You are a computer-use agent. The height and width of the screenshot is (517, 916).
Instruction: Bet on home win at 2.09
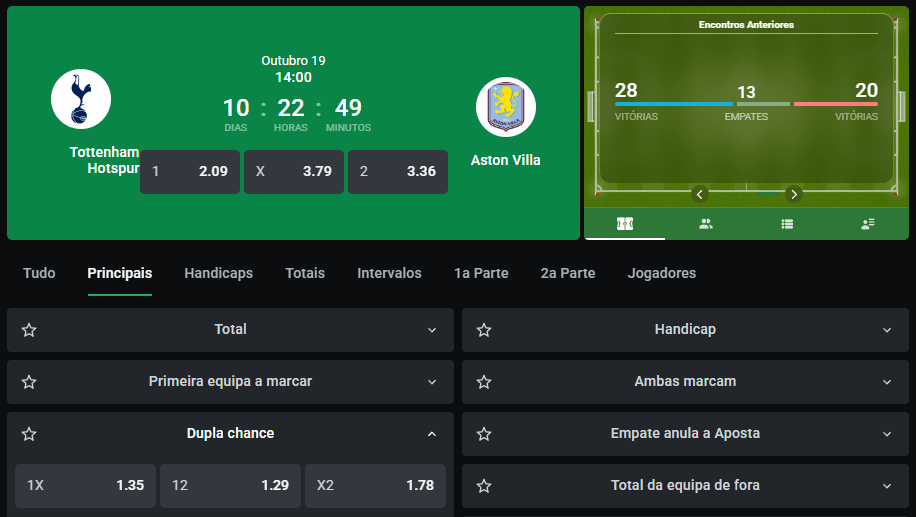(x=190, y=171)
